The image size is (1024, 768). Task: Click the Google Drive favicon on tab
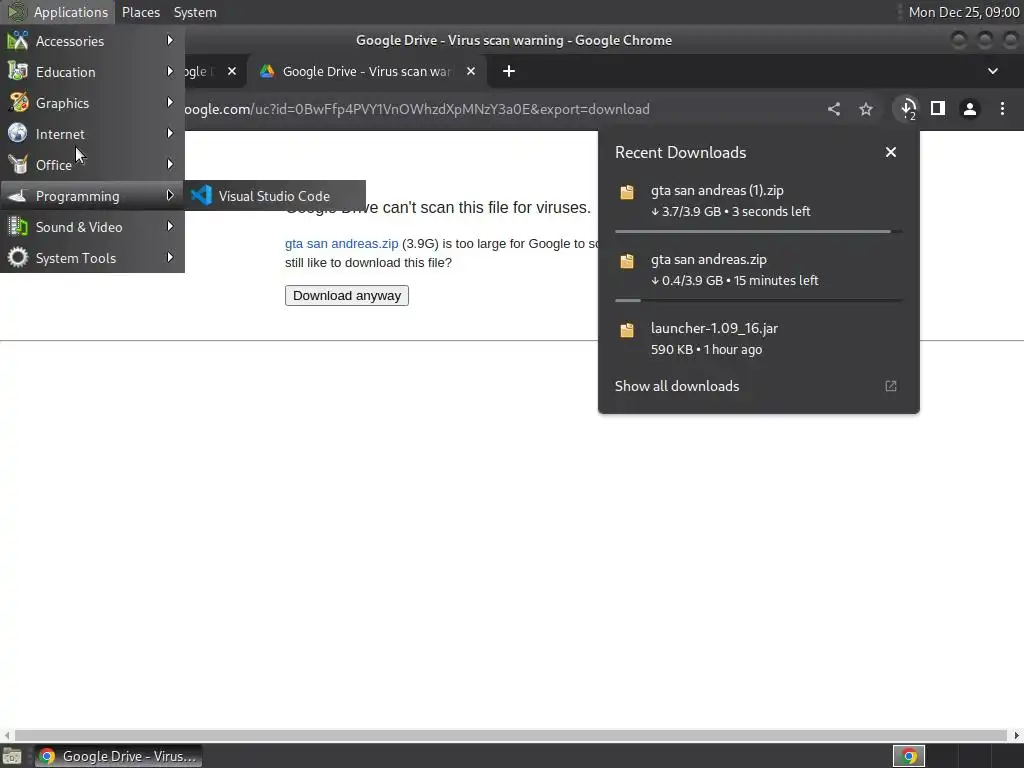click(x=267, y=71)
